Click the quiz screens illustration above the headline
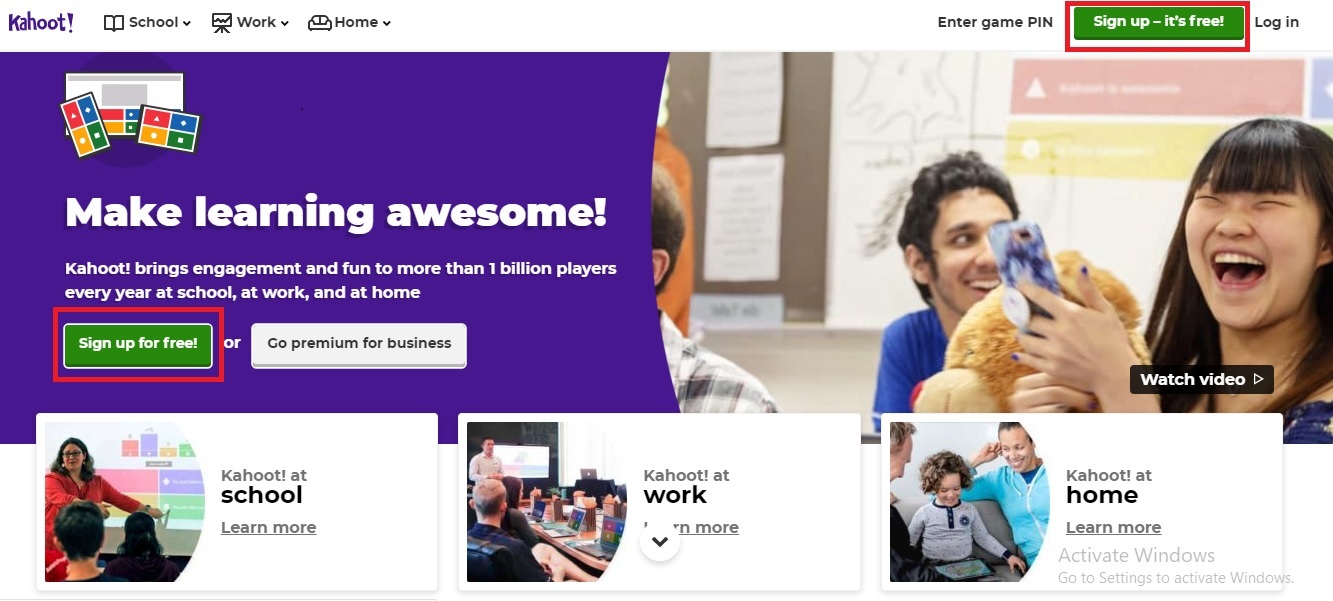This screenshot has height=601, width=1333. coord(130,112)
